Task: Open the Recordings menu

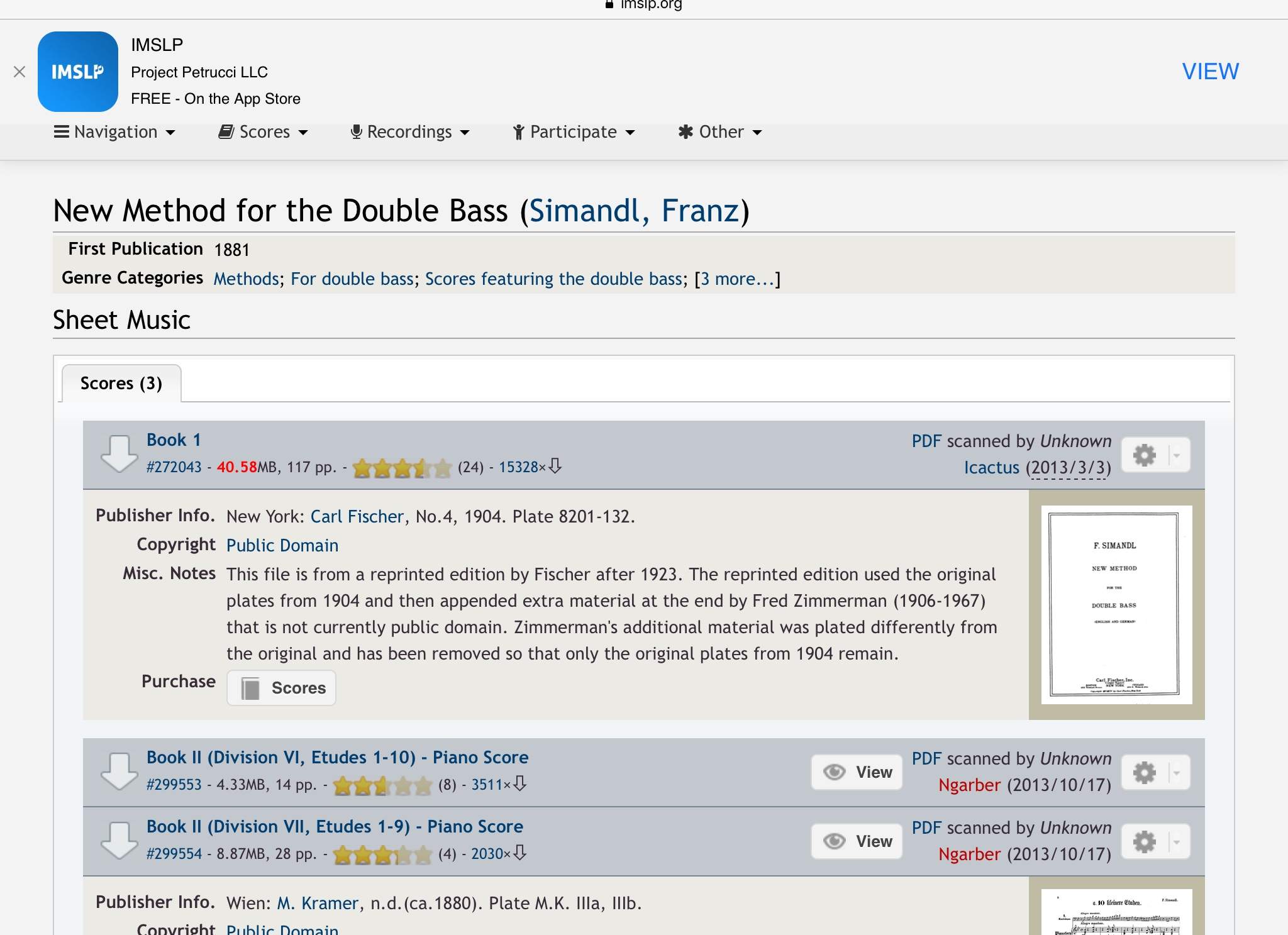Action: 410,132
